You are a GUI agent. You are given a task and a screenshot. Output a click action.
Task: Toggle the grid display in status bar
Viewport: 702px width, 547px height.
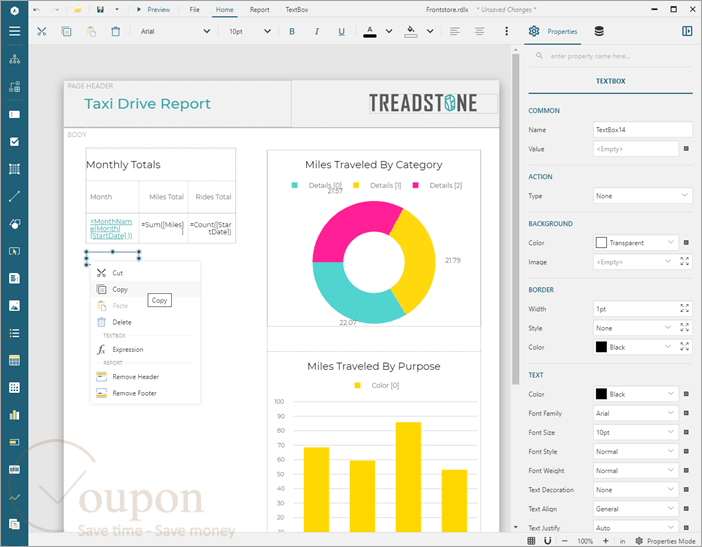pos(531,541)
